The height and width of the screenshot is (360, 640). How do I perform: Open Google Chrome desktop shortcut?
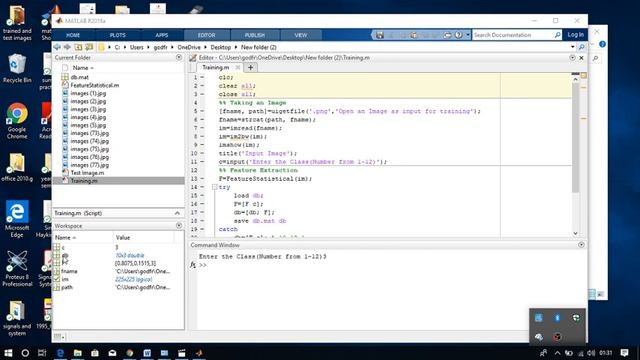click(x=17, y=121)
